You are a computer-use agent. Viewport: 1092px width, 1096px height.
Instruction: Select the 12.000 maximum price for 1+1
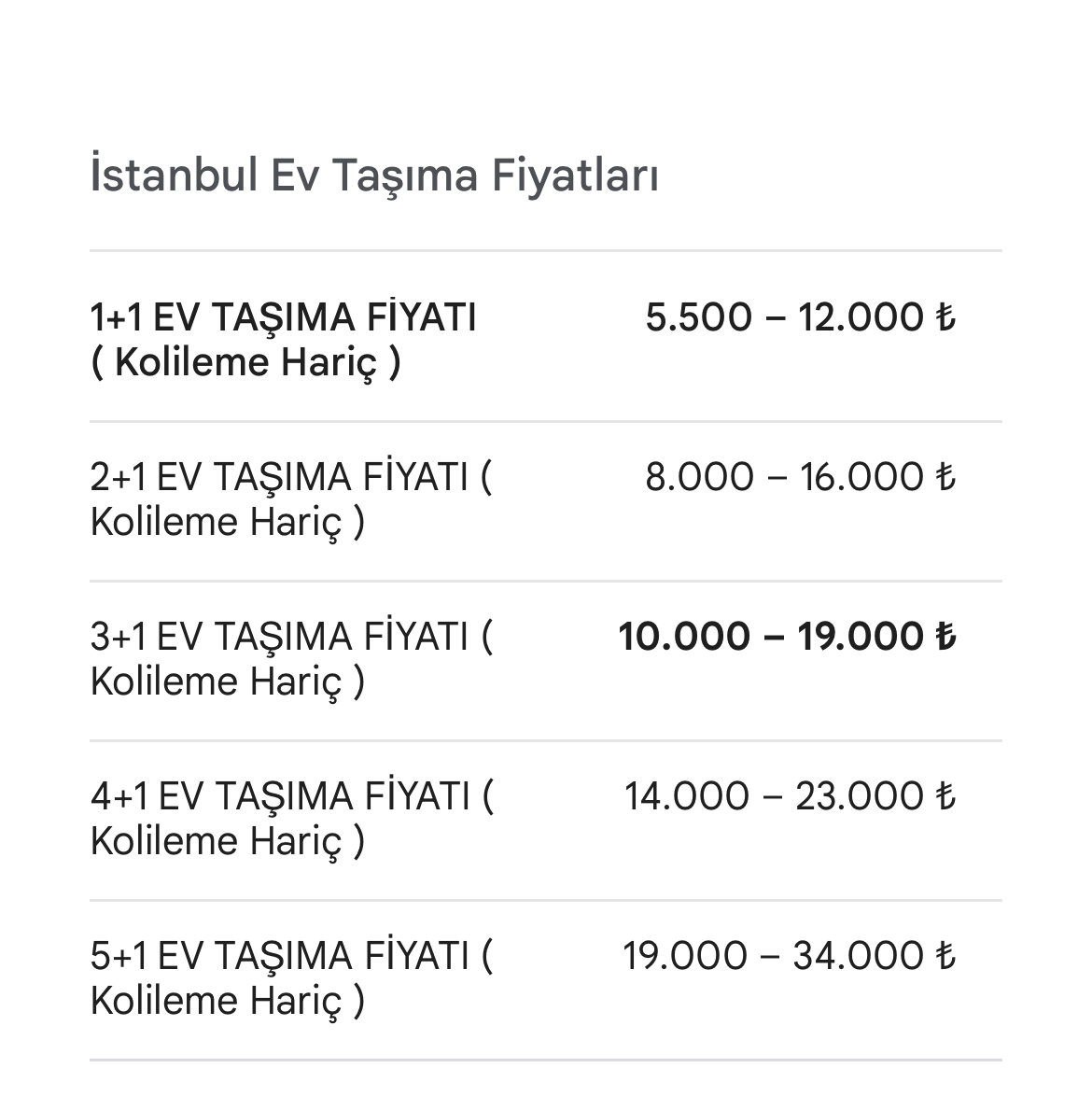[861, 318]
